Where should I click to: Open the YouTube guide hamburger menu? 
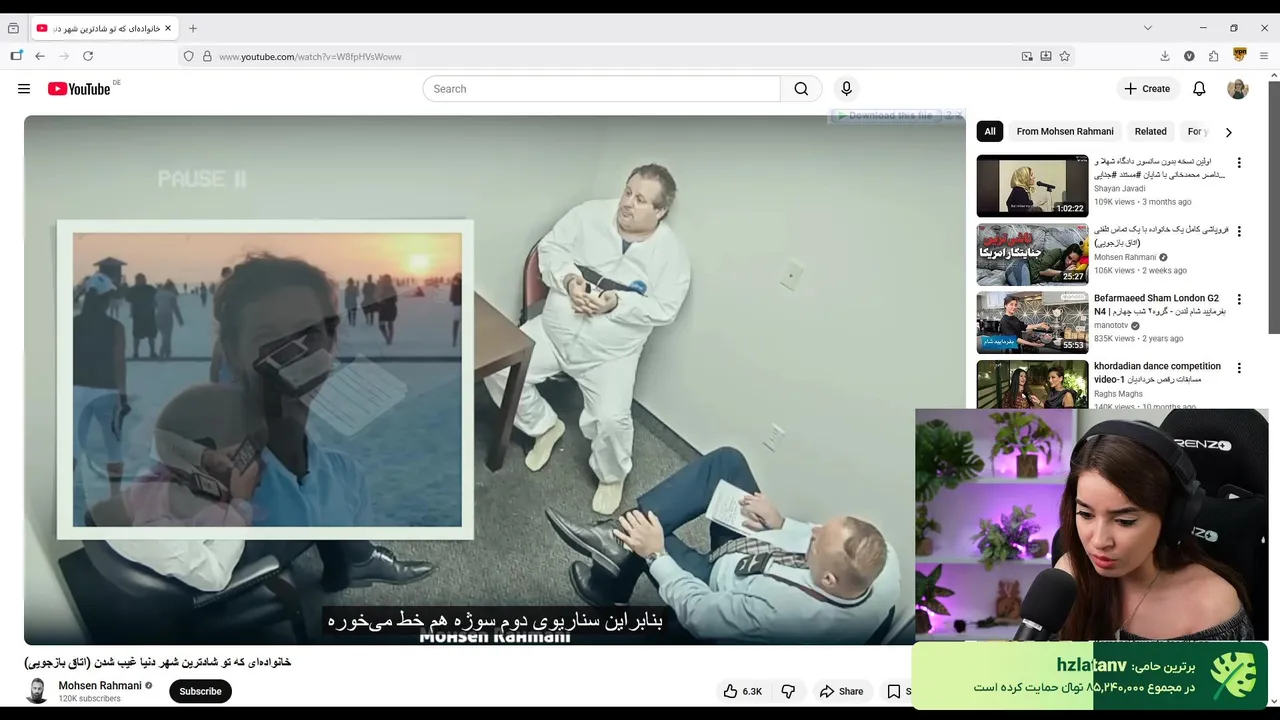click(24, 89)
